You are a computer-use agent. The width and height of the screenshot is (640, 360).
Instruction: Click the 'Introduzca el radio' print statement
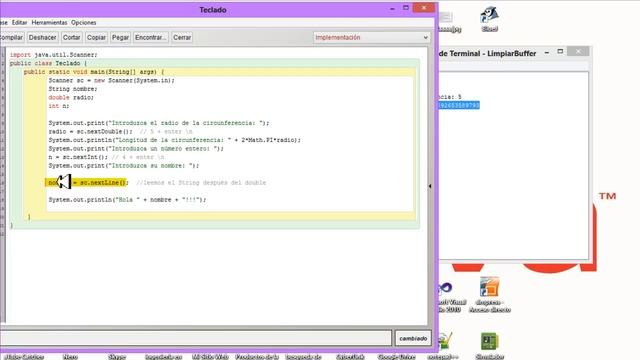pyautogui.click(x=159, y=123)
